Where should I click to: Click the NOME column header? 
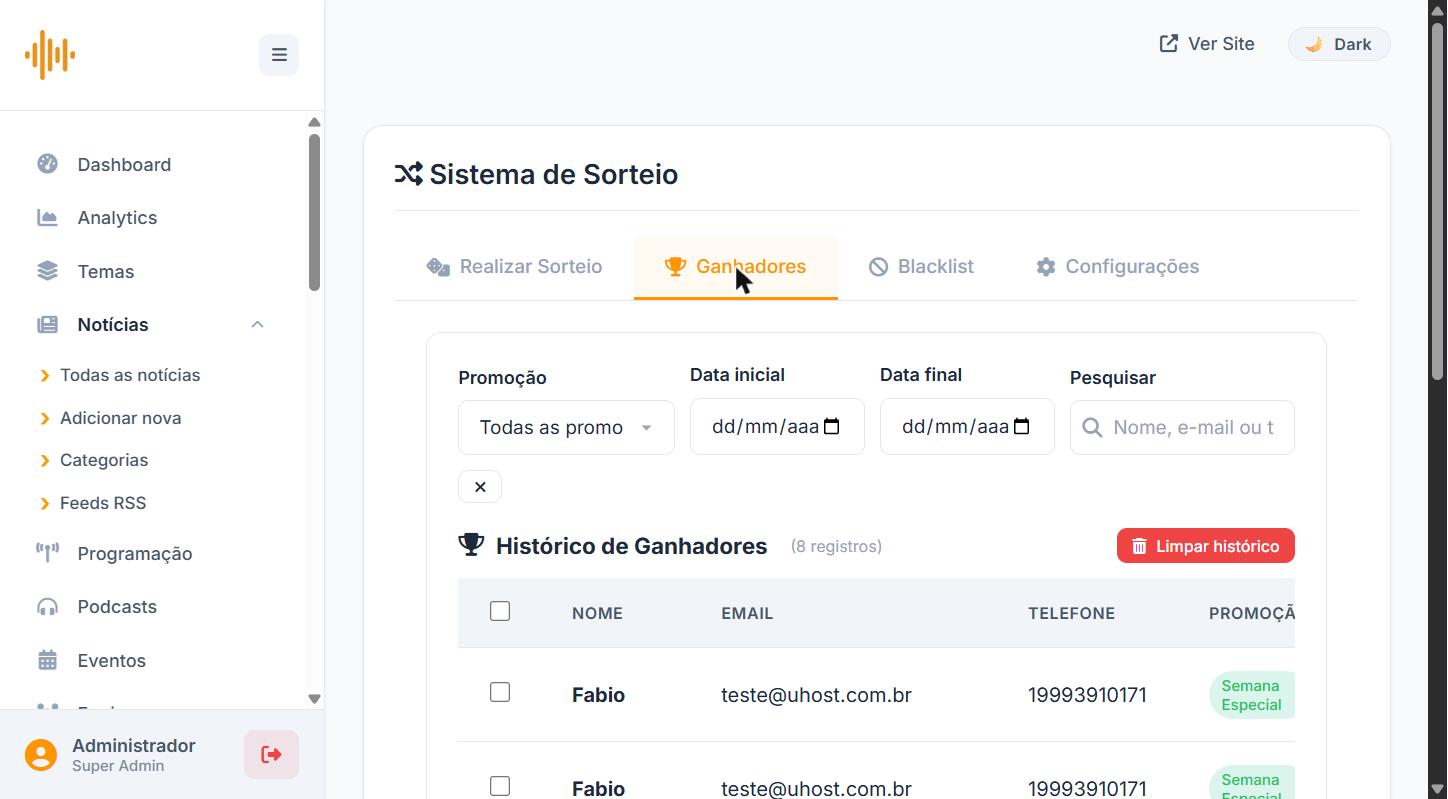tap(597, 613)
